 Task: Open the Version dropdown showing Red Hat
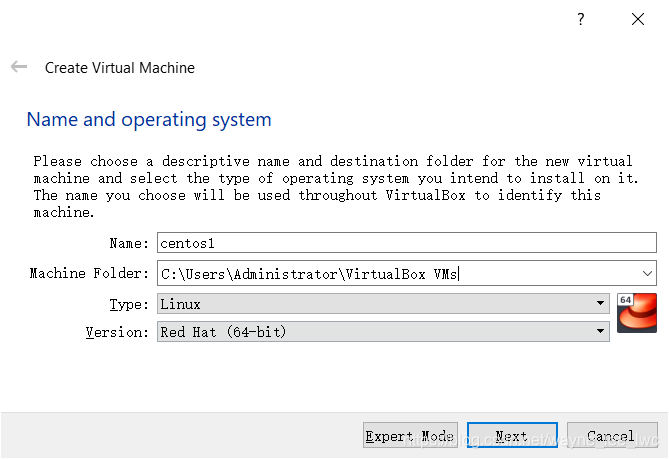[x=383, y=331]
